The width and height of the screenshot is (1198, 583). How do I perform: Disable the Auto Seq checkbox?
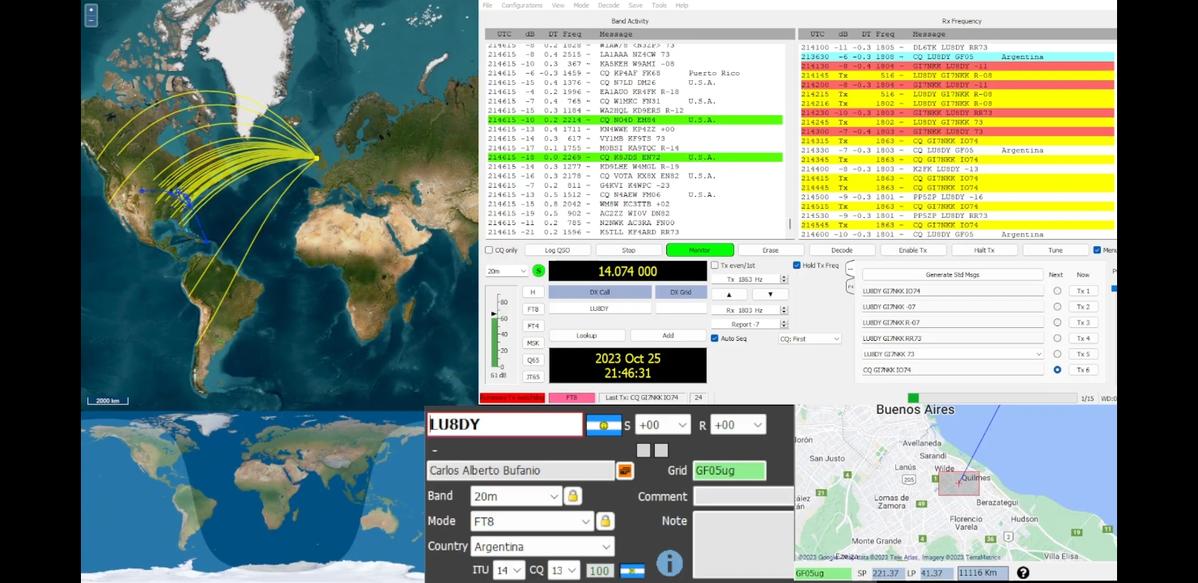714,338
